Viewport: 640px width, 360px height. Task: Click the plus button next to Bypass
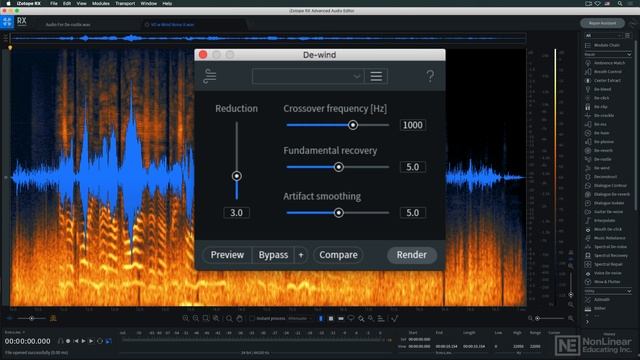[301, 255]
